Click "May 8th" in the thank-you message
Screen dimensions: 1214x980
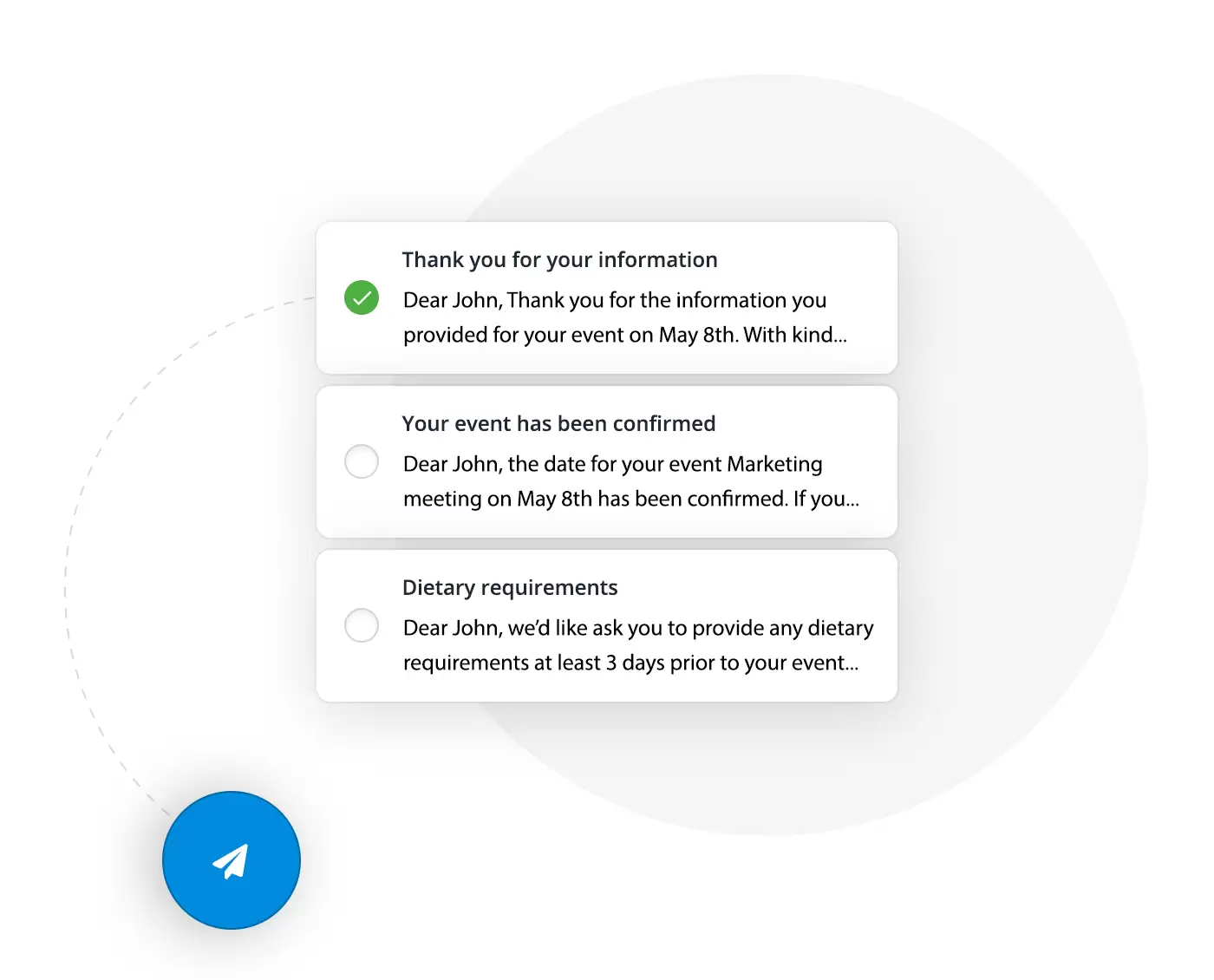(696, 335)
